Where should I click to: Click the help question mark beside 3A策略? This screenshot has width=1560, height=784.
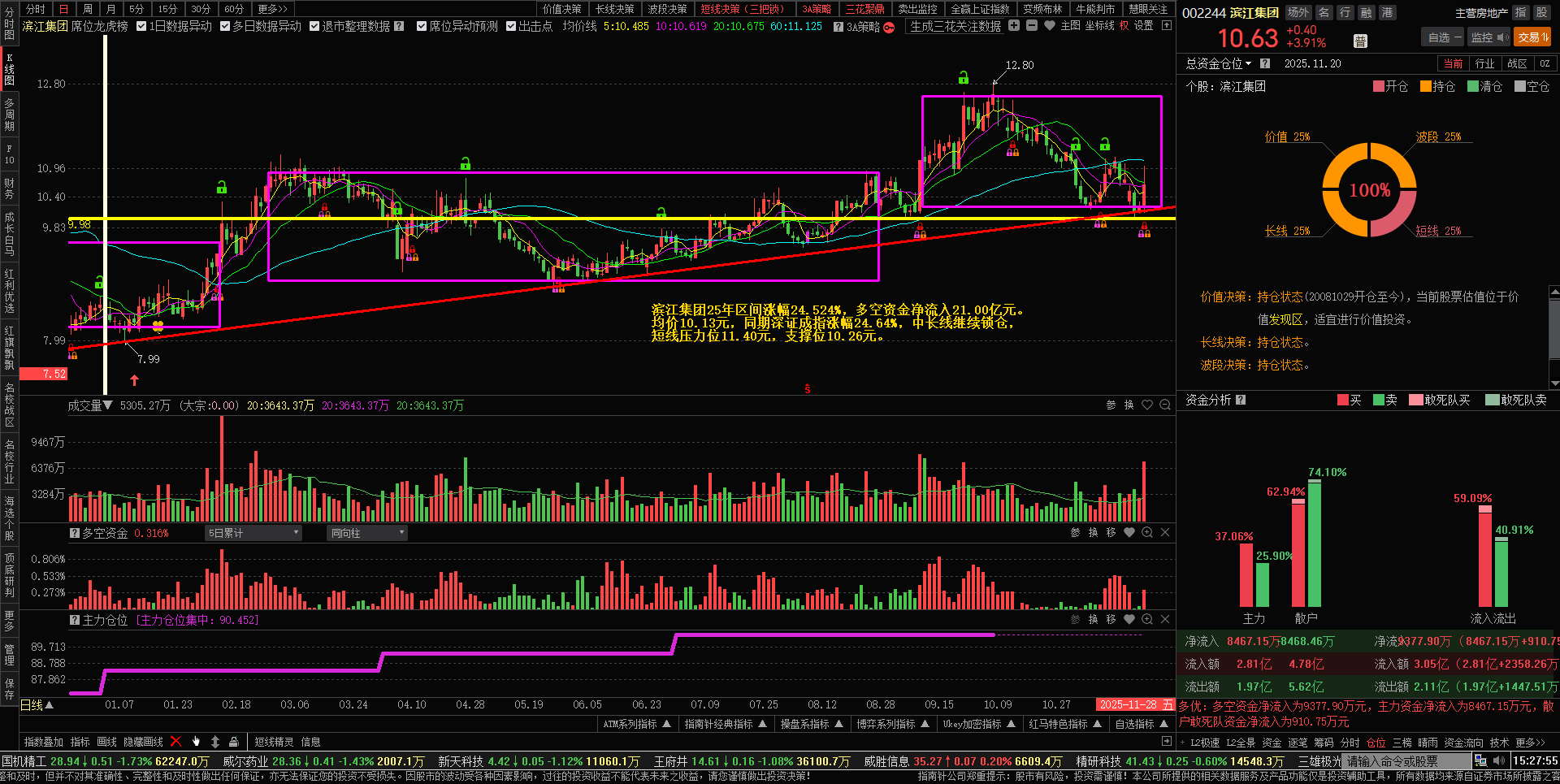tap(838, 27)
